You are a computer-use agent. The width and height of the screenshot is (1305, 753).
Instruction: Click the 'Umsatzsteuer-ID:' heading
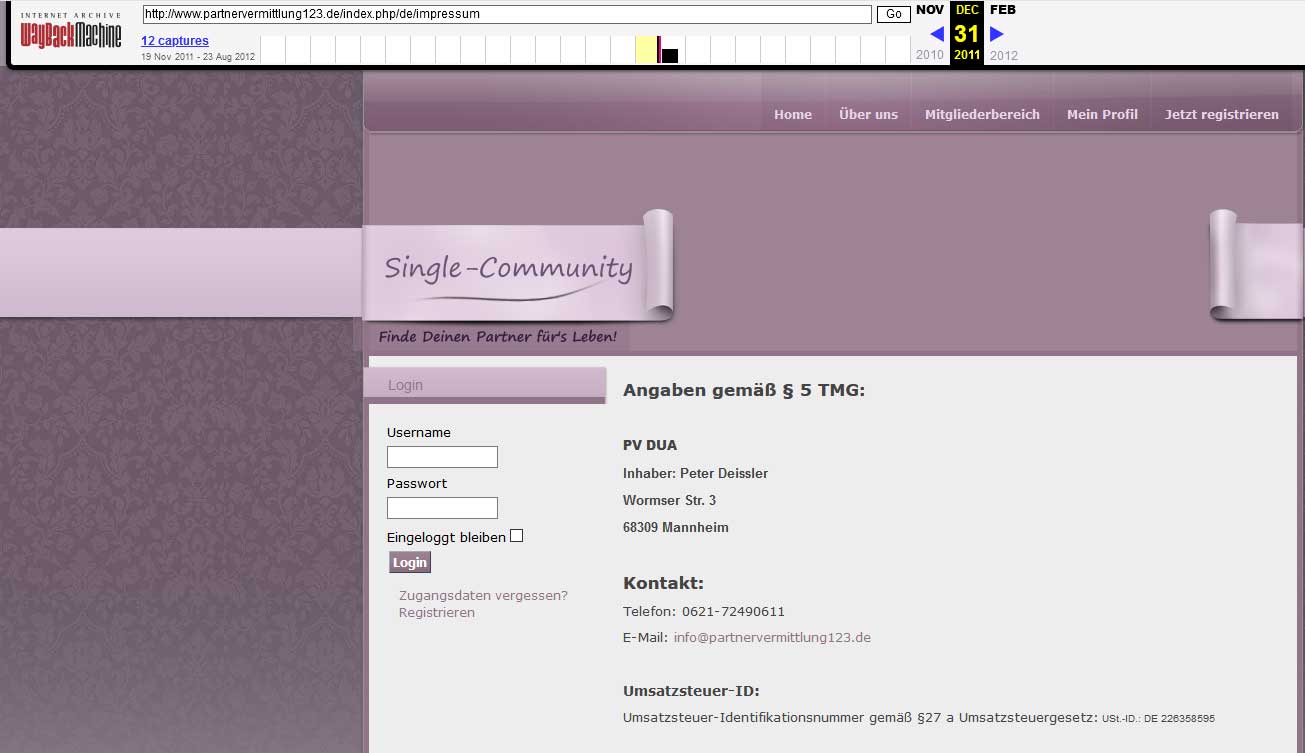[691, 691]
